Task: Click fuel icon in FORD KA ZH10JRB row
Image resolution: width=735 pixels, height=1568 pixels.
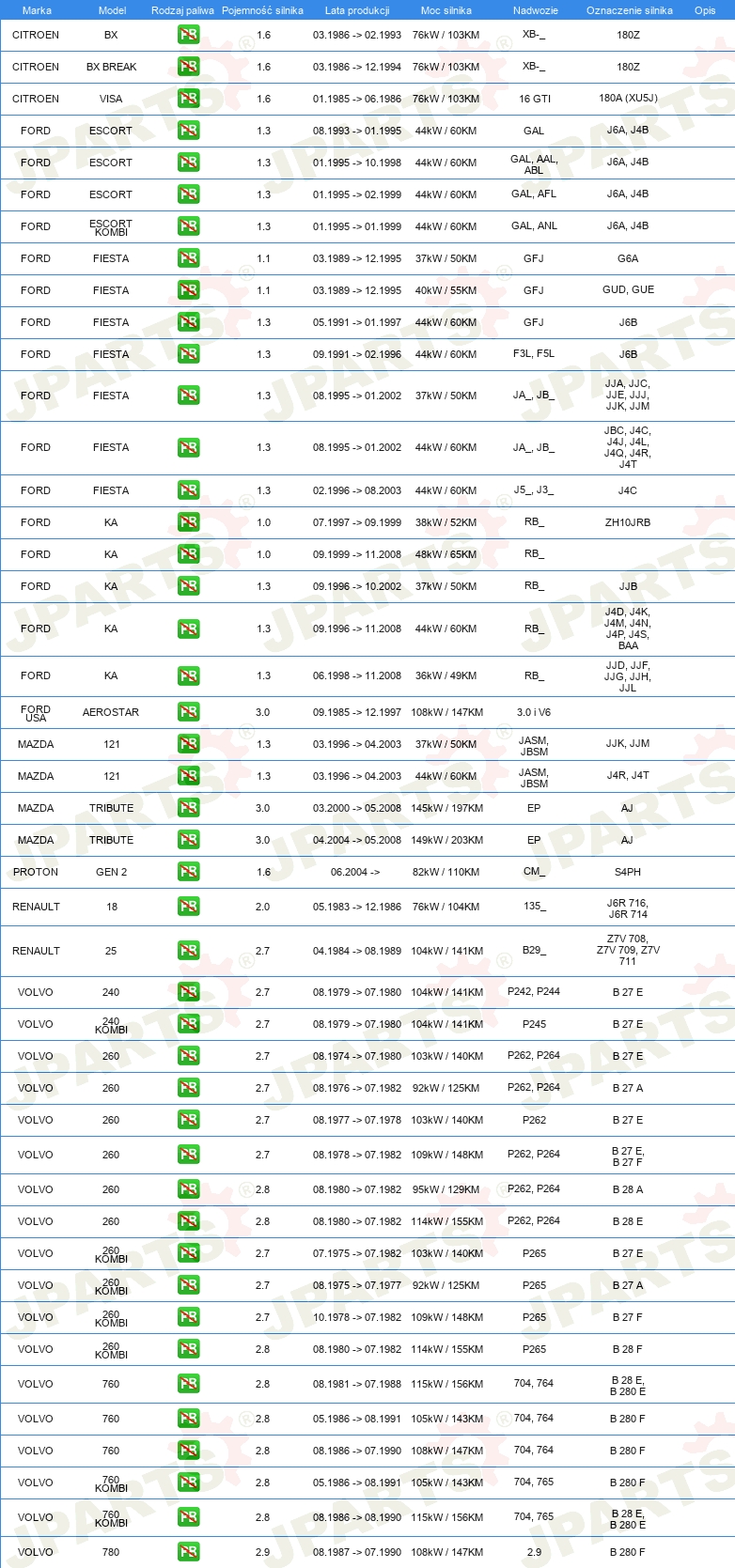Action: (x=188, y=522)
